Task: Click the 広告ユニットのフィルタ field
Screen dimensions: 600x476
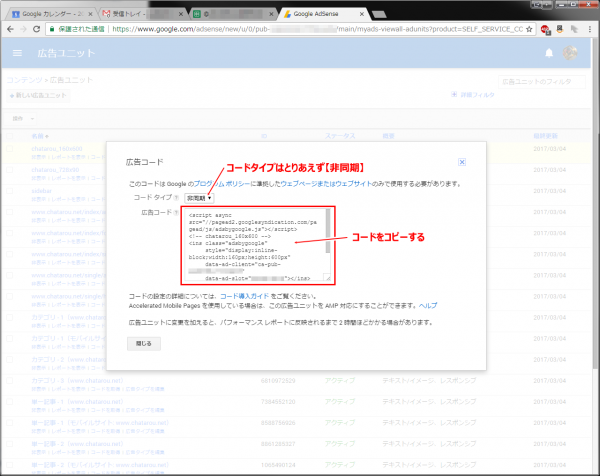Action: pos(541,82)
